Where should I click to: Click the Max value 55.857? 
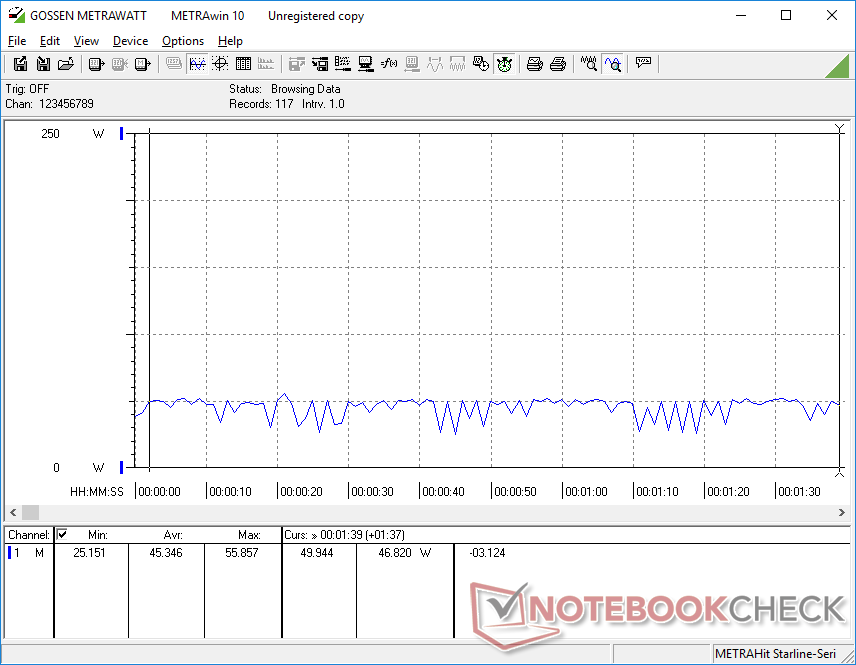point(241,553)
